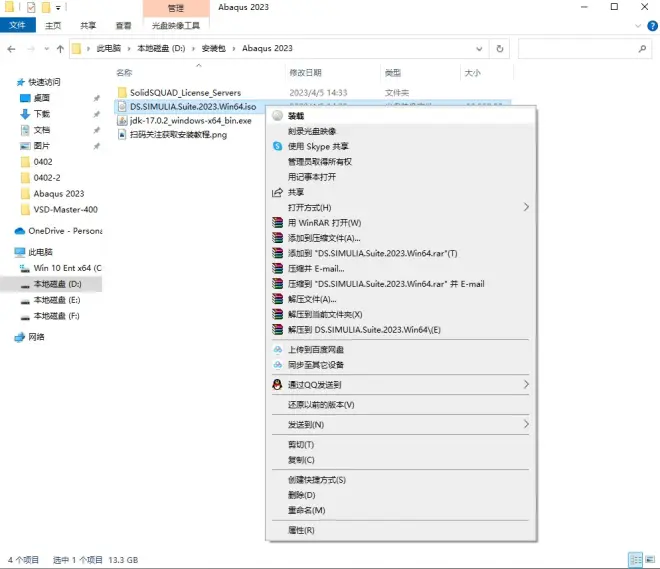Choose 使用 Skype 共享 option

[318, 146]
